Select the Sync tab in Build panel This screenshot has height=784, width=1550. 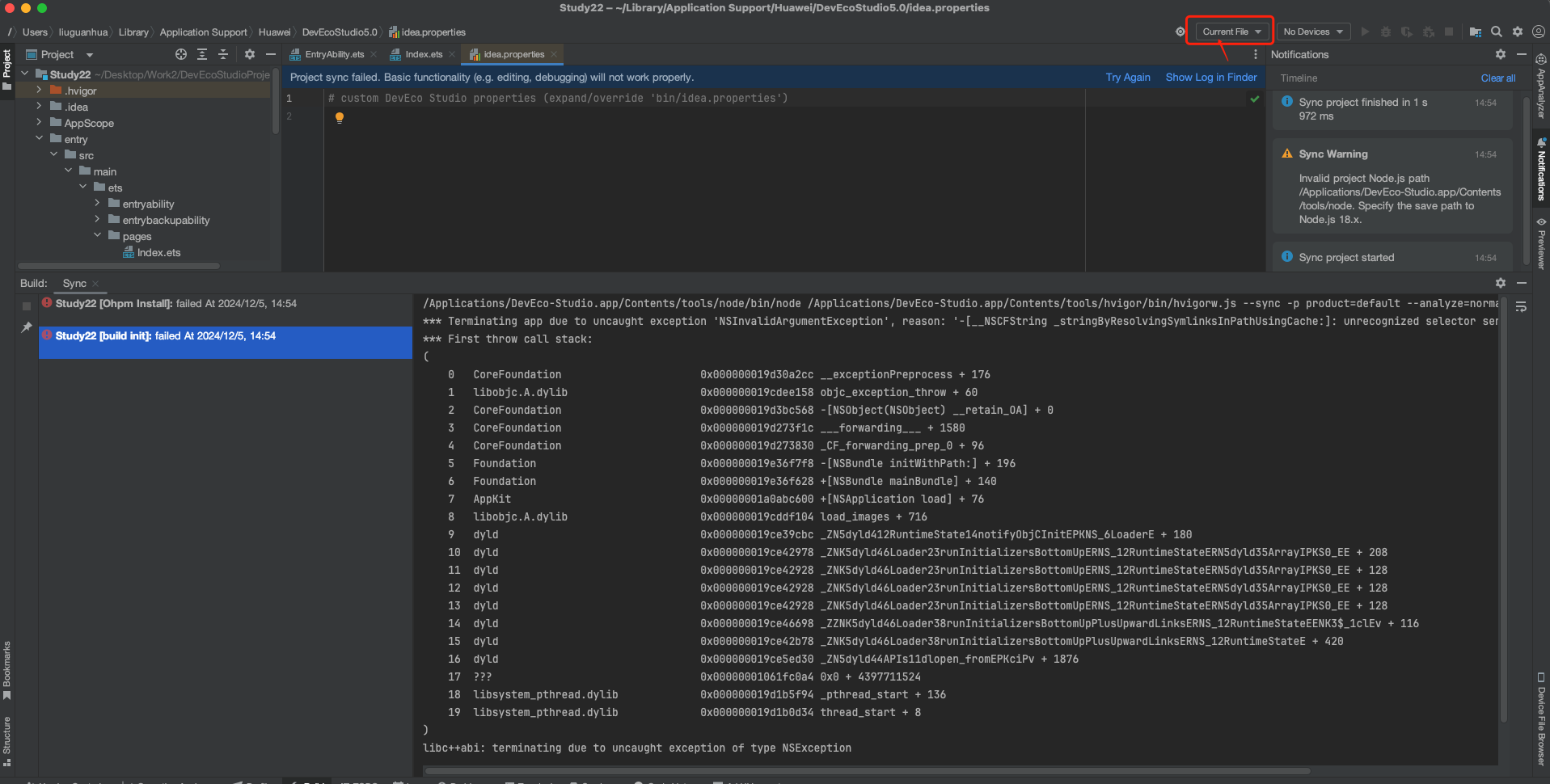pos(74,284)
